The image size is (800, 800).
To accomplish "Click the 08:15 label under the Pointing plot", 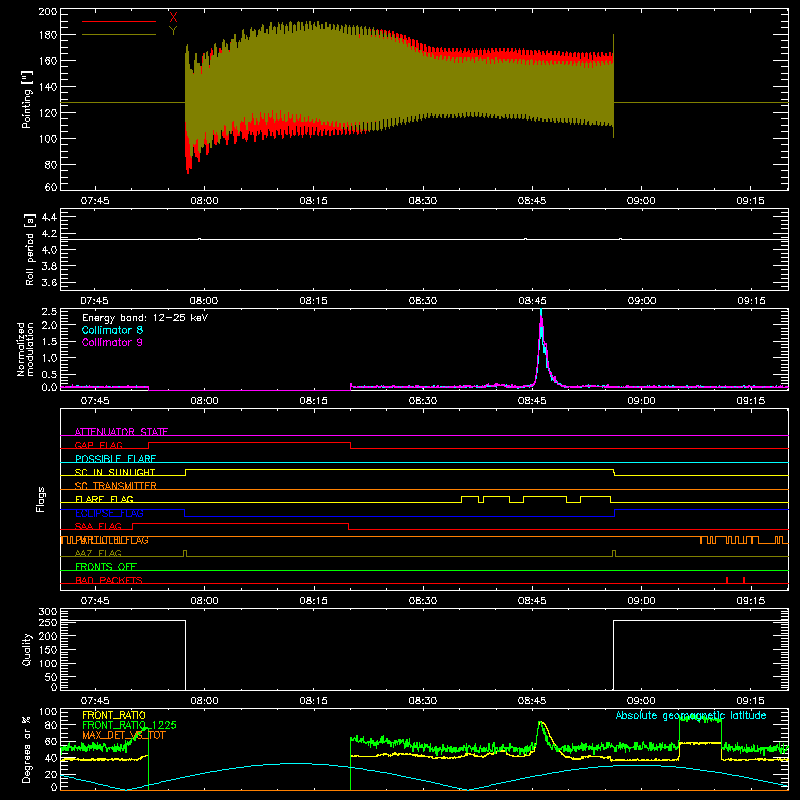I will click(313, 201).
